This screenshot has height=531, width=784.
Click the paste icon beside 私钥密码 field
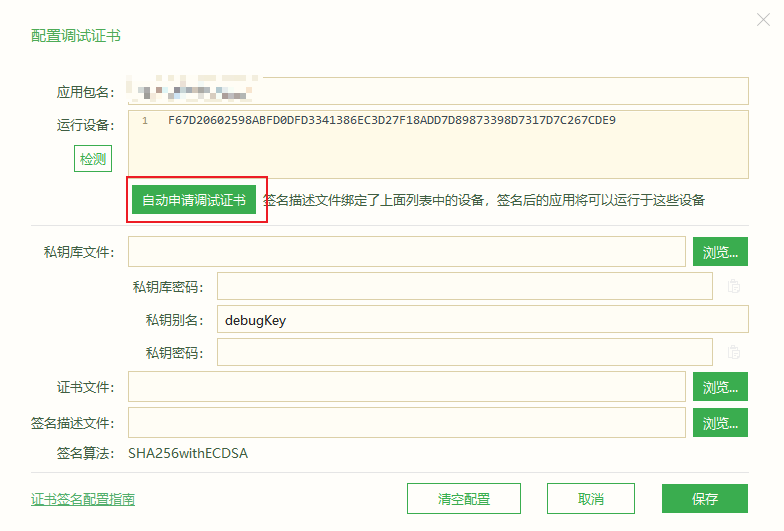733,352
